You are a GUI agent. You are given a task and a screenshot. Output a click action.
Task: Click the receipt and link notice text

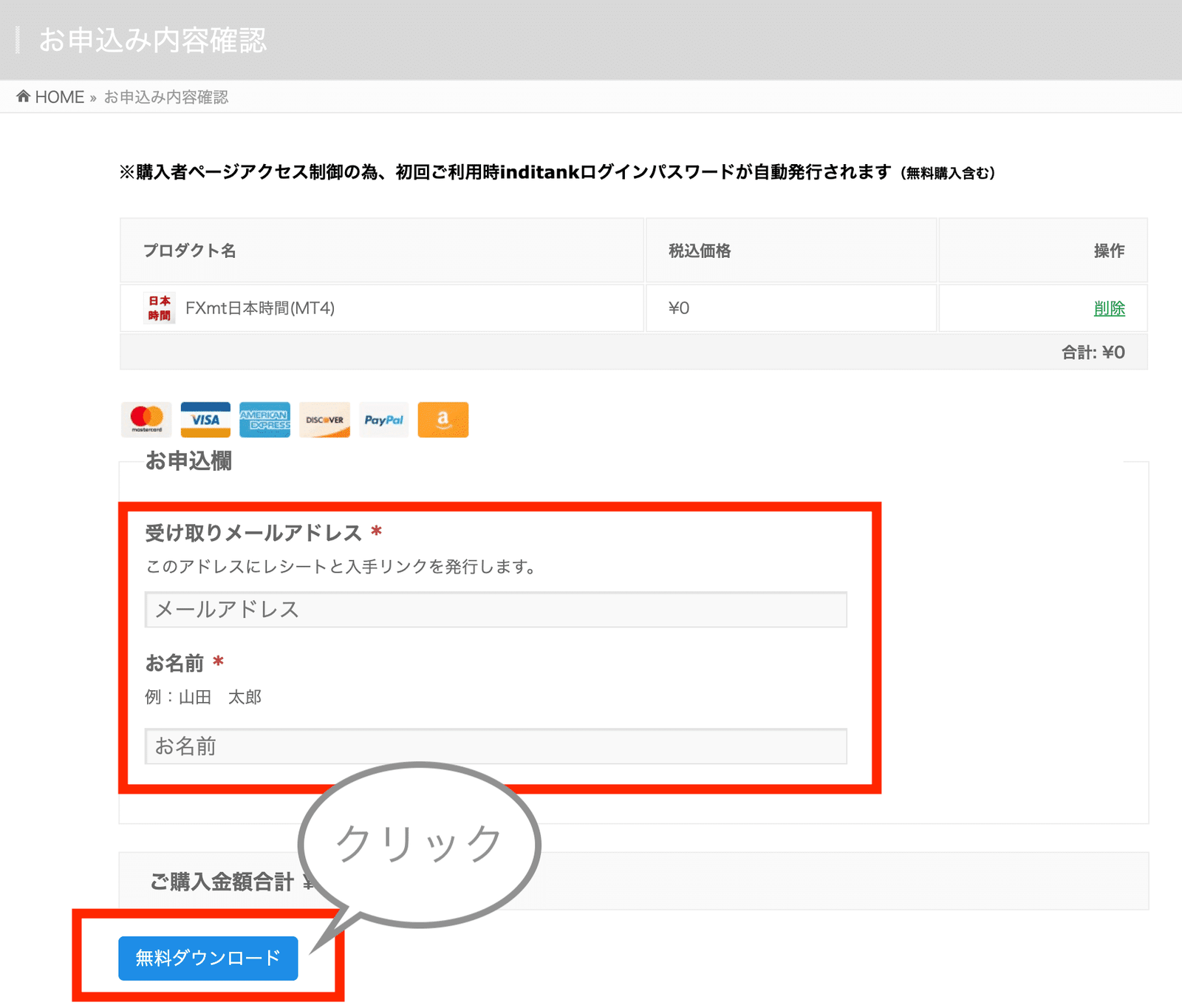(341, 567)
